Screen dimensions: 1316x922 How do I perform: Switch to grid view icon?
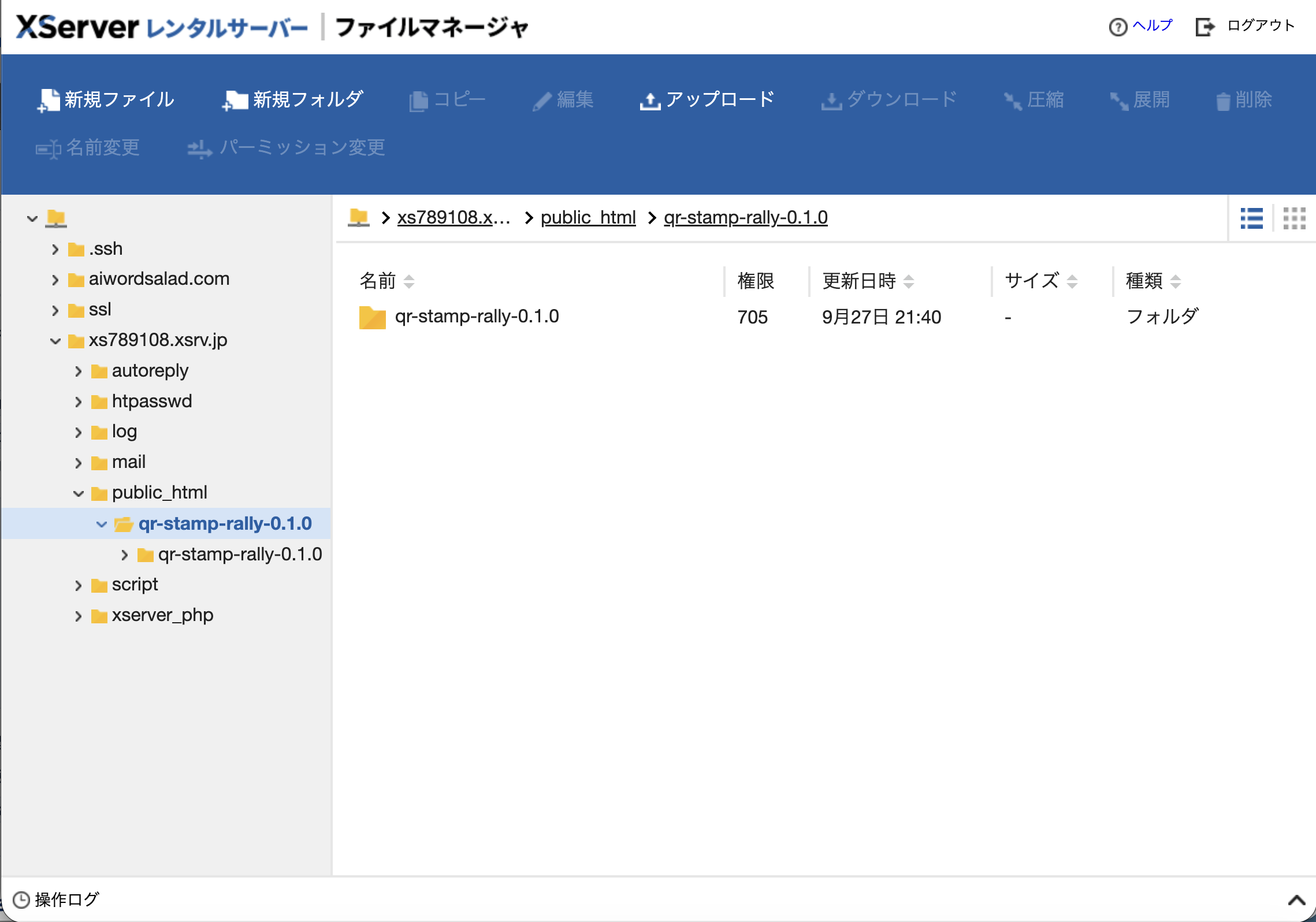coord(1294,218)
